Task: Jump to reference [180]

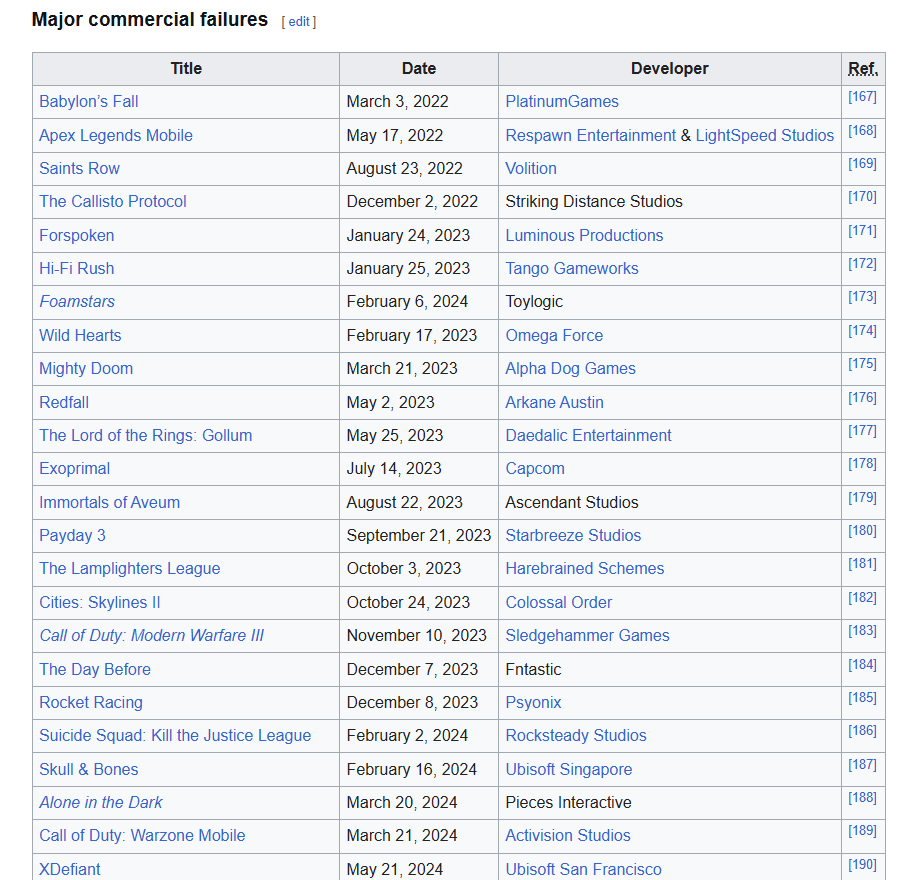Action: [x=862, y=531]
